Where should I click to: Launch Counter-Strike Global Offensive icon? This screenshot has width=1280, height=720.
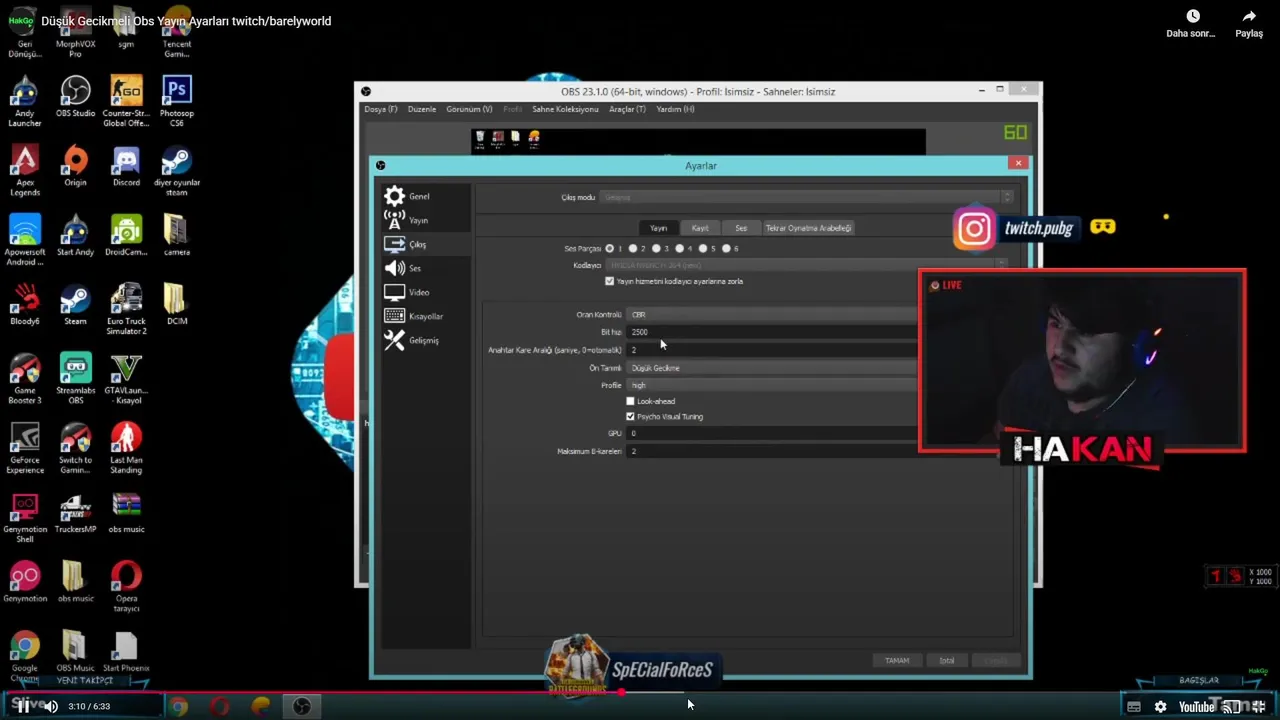coord(126,101)
